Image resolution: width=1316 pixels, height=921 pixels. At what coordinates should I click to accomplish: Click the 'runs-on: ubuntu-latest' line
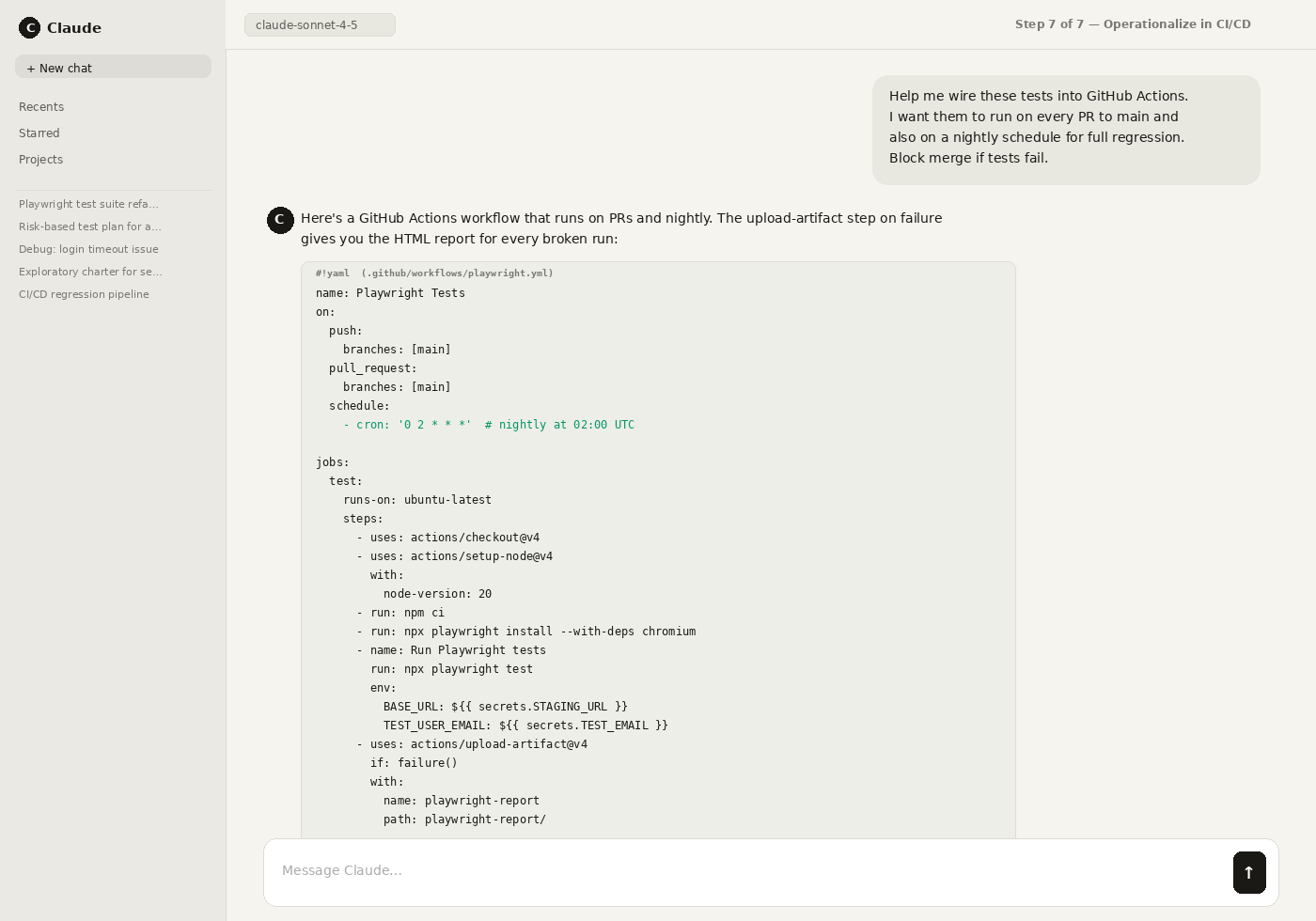(x=417, y=500)
